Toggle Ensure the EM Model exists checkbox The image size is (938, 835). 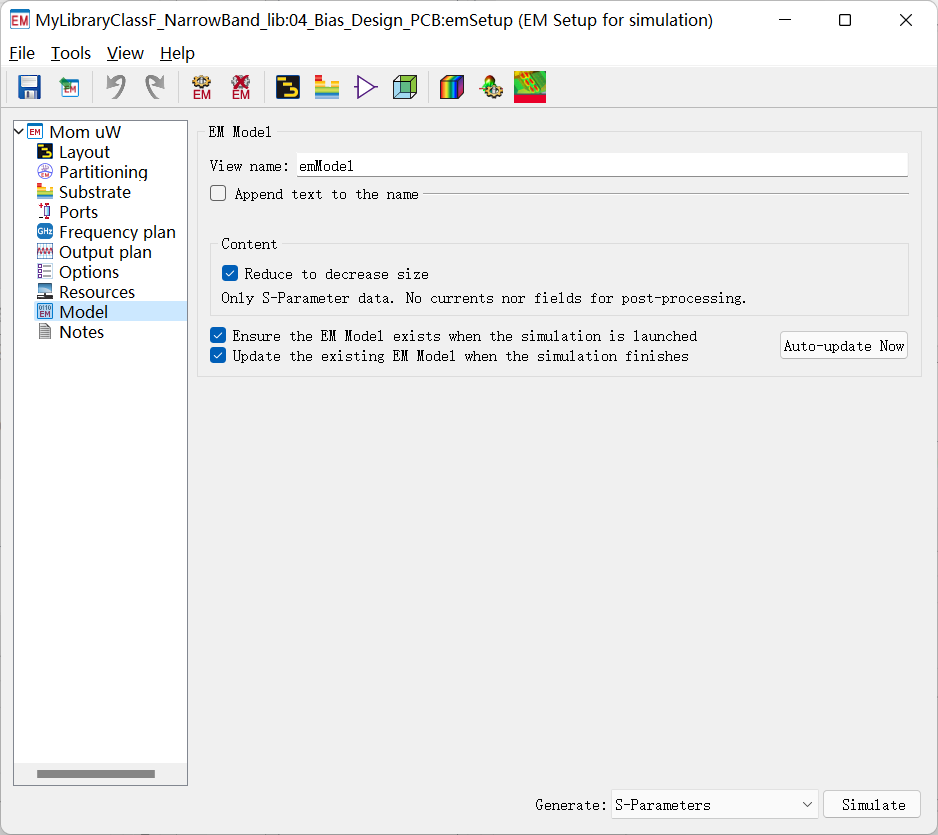[x=218, y=335]
